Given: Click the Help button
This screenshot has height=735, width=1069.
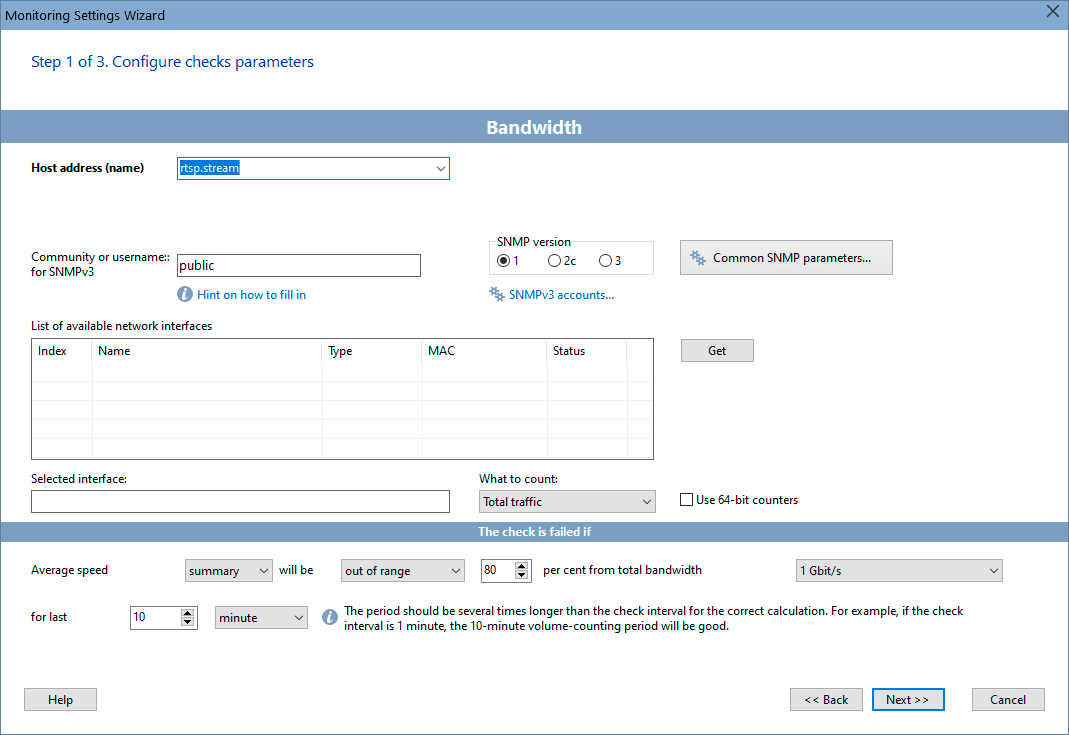Looking at the screenshot, I should 59,699.
